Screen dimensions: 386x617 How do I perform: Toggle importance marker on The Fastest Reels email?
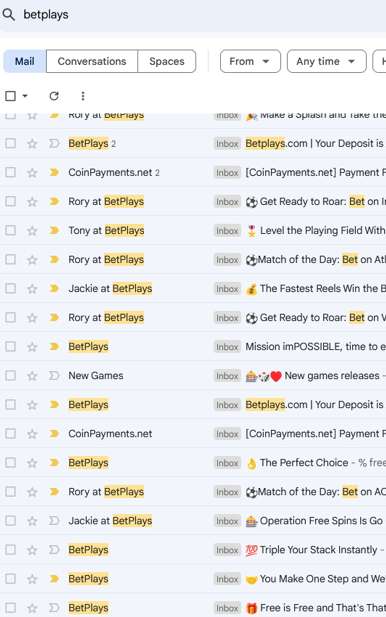click(54, 289)
